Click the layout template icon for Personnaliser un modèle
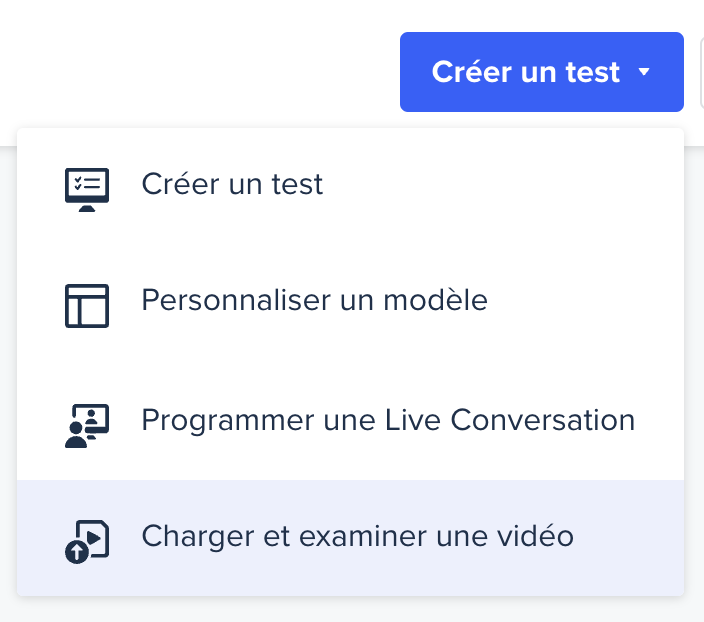 (x=86, y=305)
